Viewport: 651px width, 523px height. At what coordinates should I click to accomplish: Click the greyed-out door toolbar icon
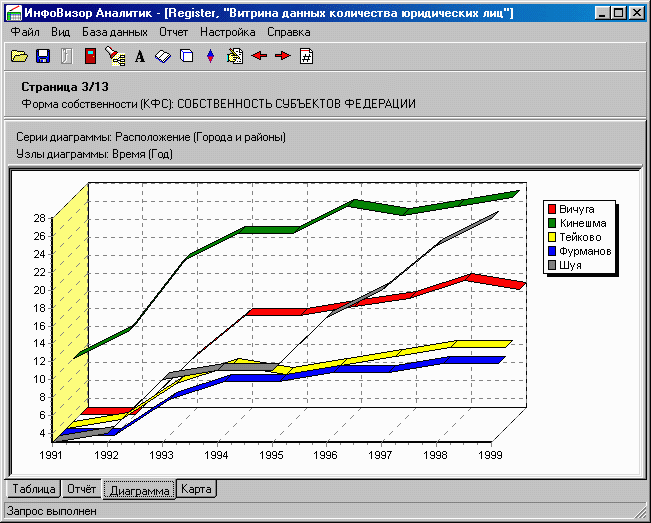66,56
